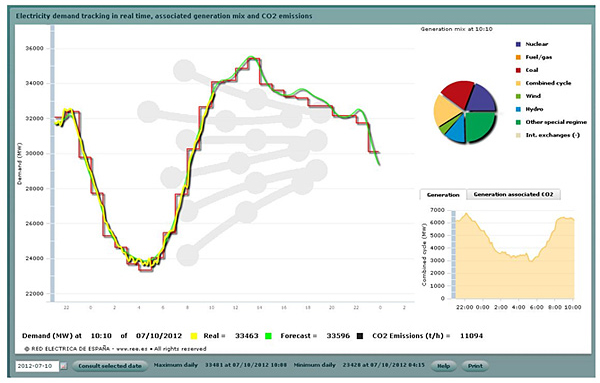The image size is (600, 383).
Task: Switch to the Generation associated CO2 tab
Action: 513,194
